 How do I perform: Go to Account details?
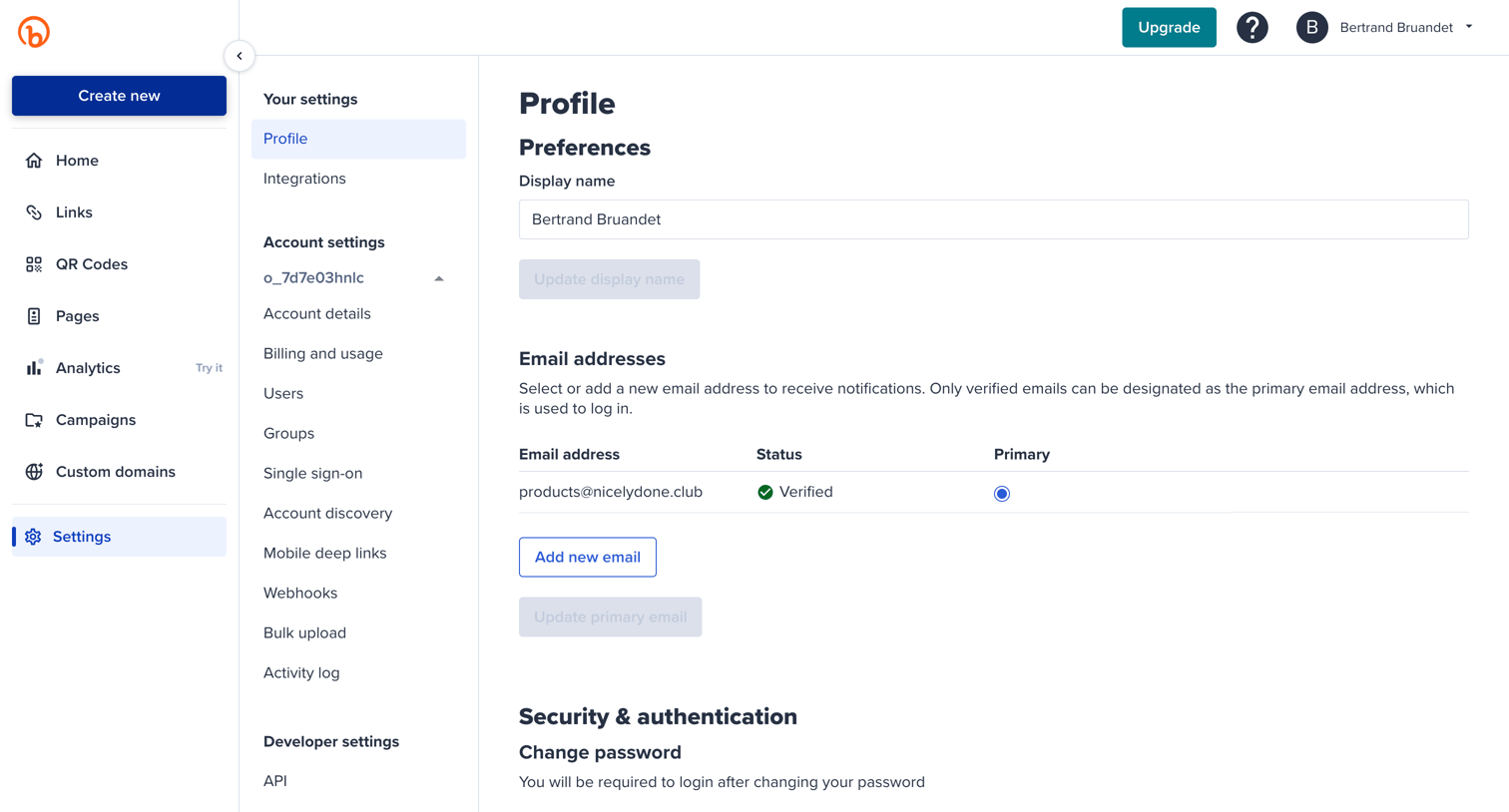click(317, 314)
